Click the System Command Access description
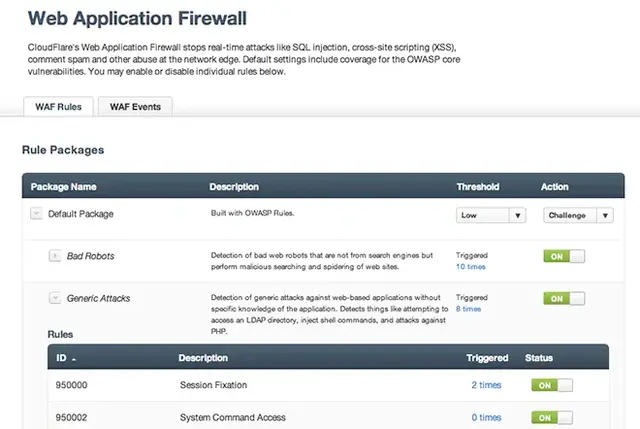640x429 pixels. (233, 418)
